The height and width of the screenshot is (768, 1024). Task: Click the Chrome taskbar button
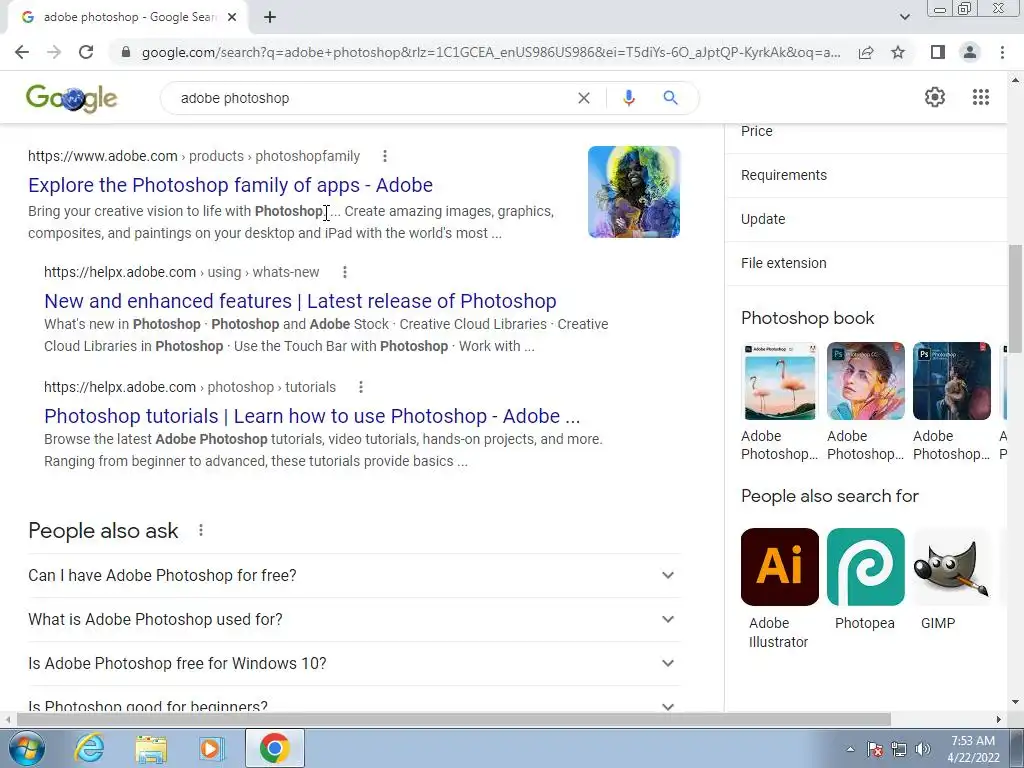click(x=274, y=748)
